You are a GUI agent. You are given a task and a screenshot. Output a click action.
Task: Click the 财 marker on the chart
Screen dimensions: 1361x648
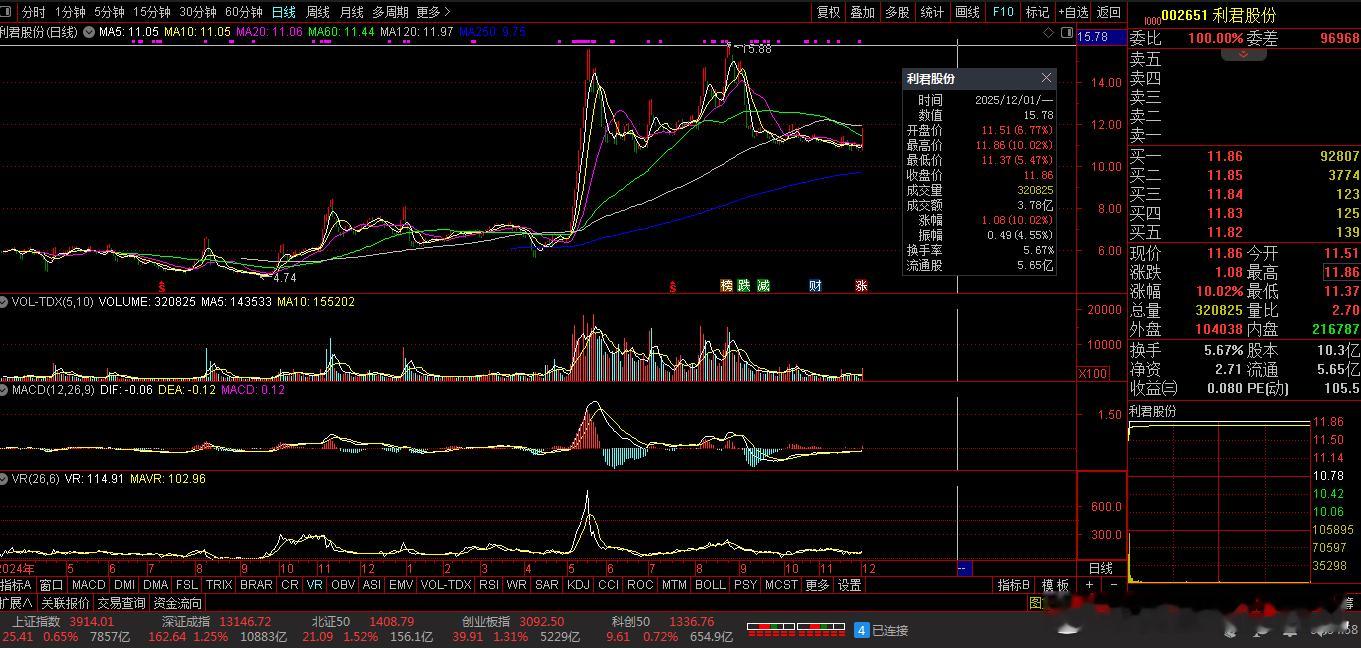click(815, 286)
